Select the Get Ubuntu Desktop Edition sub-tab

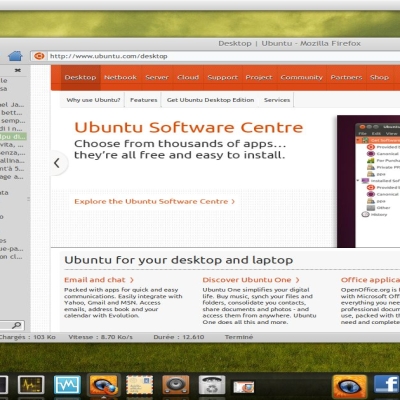(x=210, y=100)
